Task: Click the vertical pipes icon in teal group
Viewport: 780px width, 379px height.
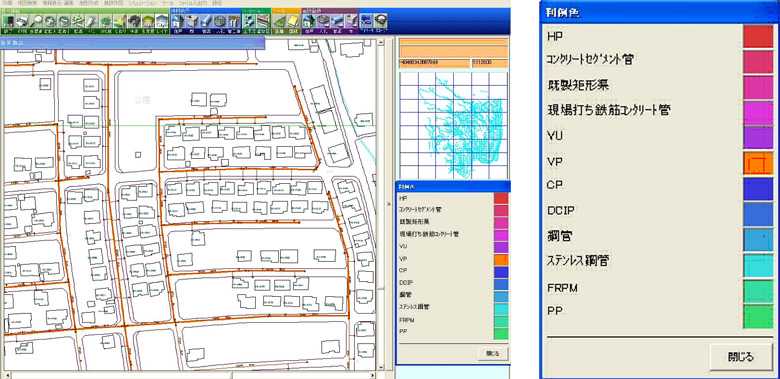Action: [249, 20]
